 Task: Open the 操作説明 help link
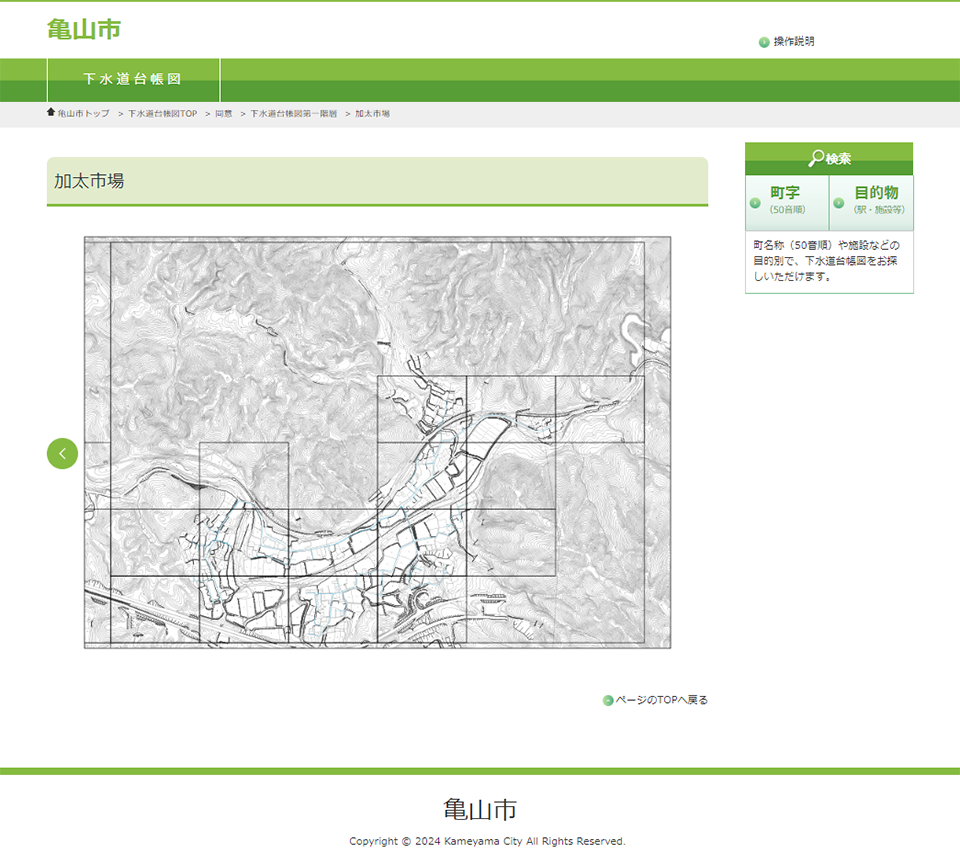point(794,42)
